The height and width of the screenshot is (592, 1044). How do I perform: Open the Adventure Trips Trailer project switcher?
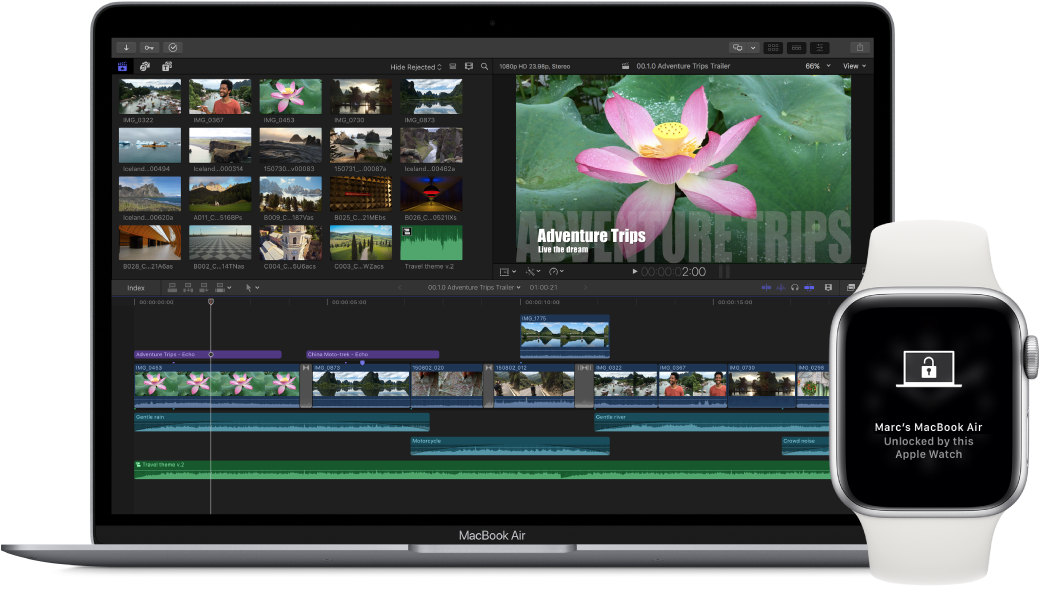(478, 288)
